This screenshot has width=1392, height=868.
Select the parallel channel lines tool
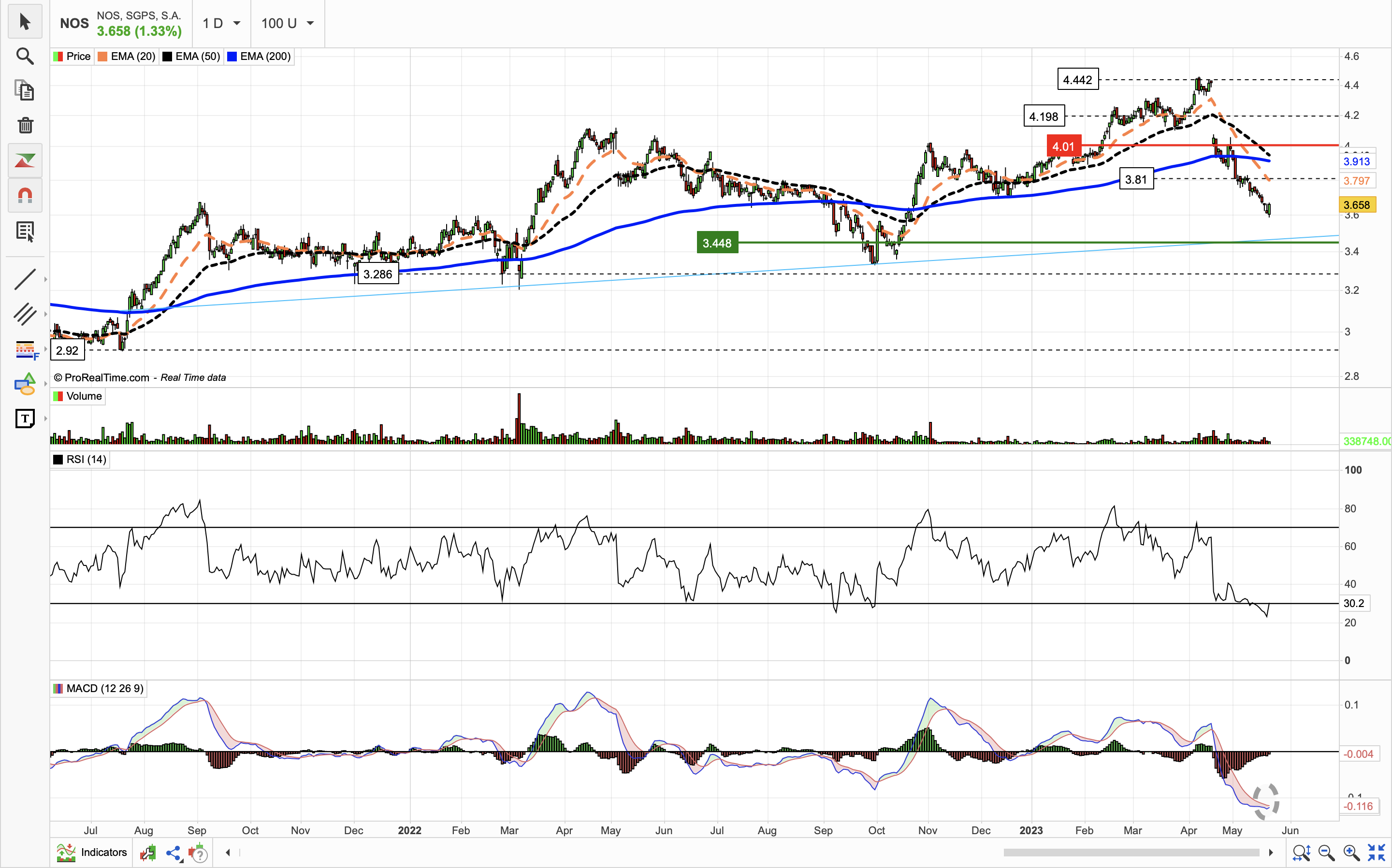25,314
